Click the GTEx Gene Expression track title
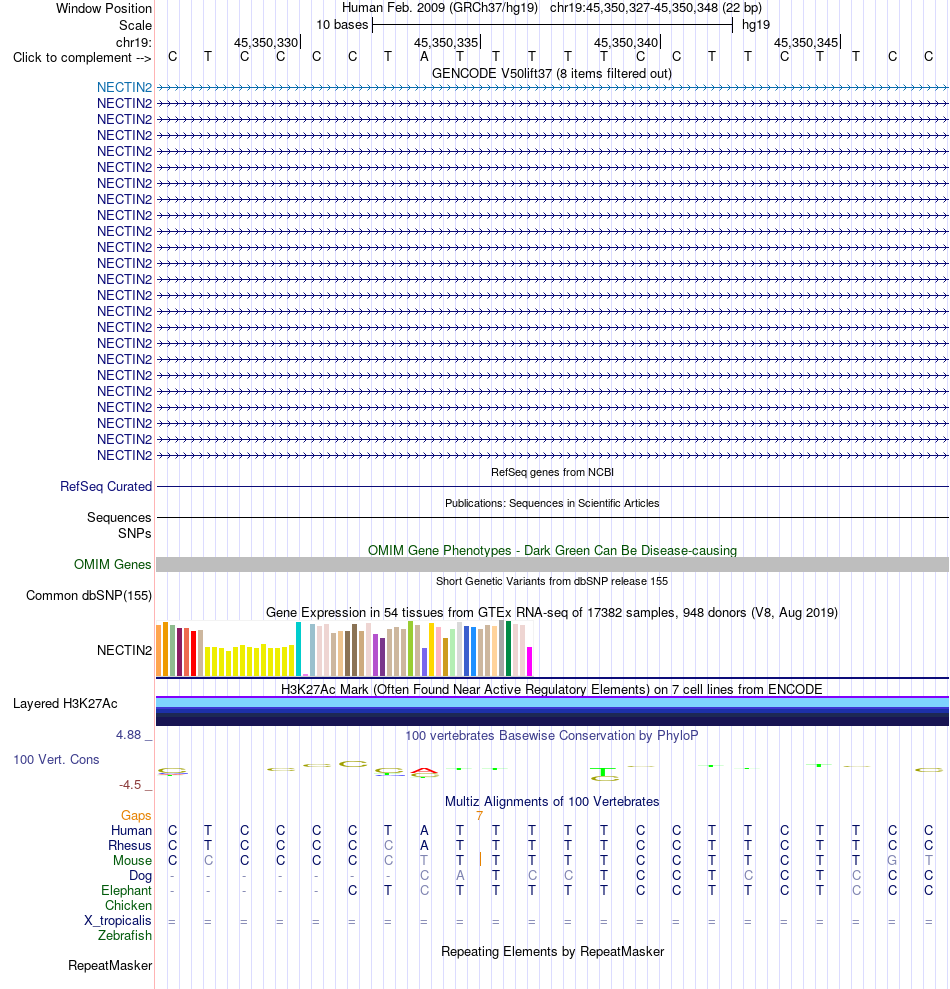Viewport: 950px width, 989px height. [x=552, y=612]
